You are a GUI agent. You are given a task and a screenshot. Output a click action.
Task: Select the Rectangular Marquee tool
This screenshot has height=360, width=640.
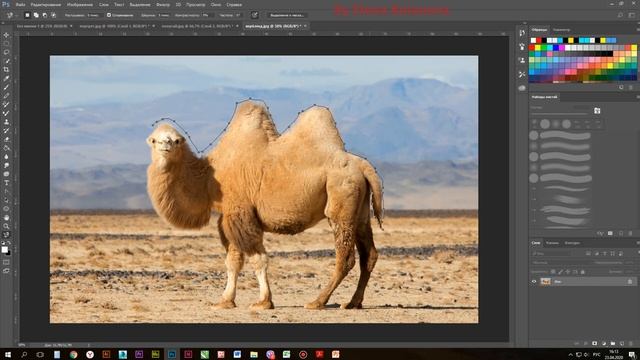coord(6,44)
